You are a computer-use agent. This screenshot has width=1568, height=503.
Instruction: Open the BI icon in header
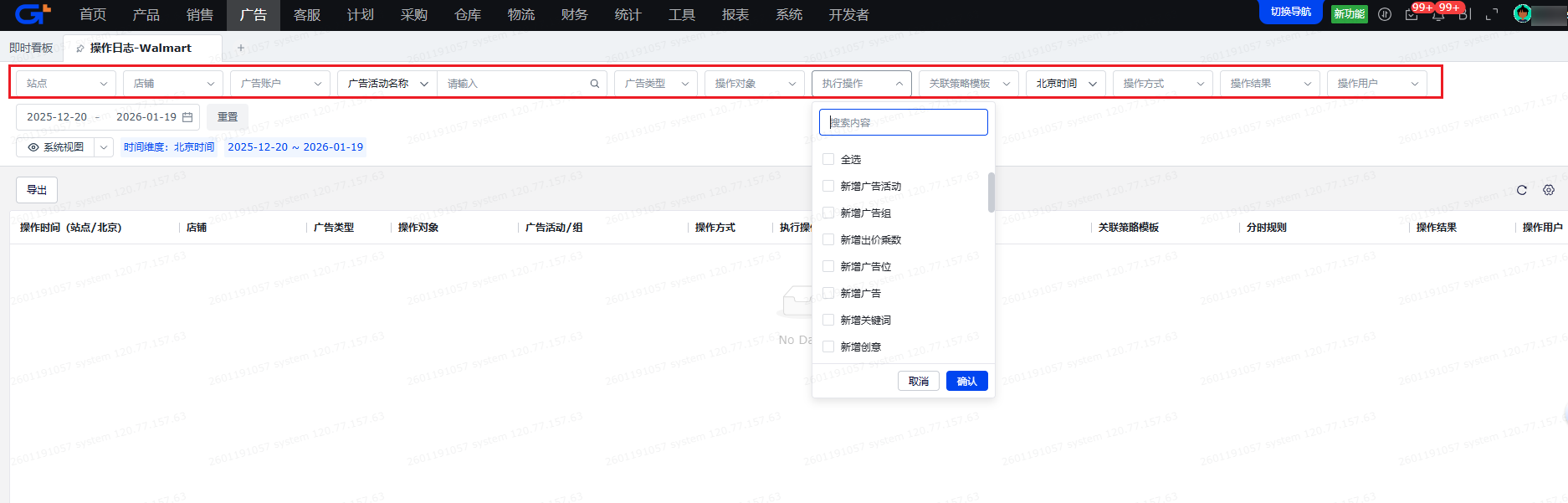1465,14
